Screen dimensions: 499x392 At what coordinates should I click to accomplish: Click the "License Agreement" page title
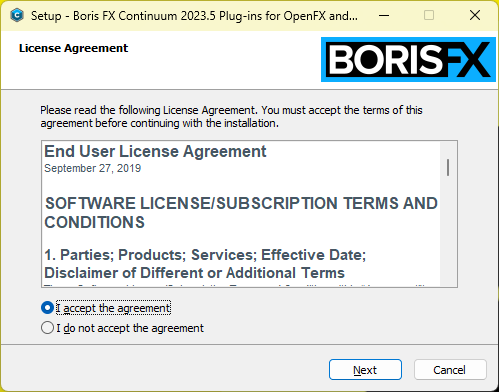(73, 48)
